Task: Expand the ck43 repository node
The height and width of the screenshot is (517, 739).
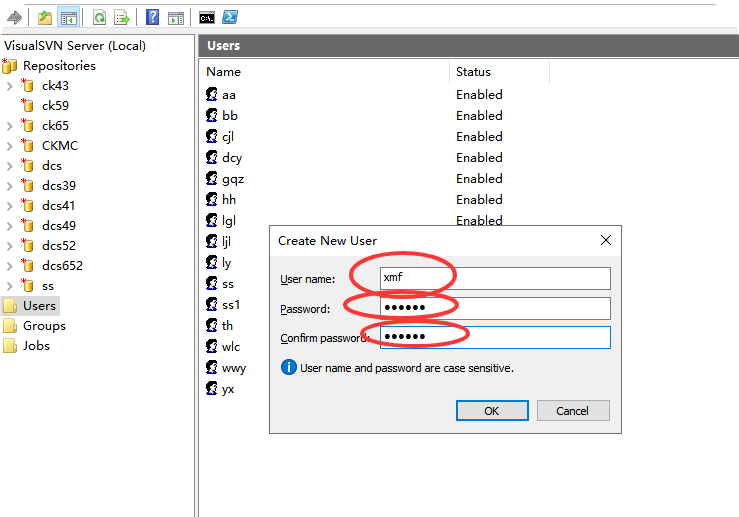Action: (9, 86)
